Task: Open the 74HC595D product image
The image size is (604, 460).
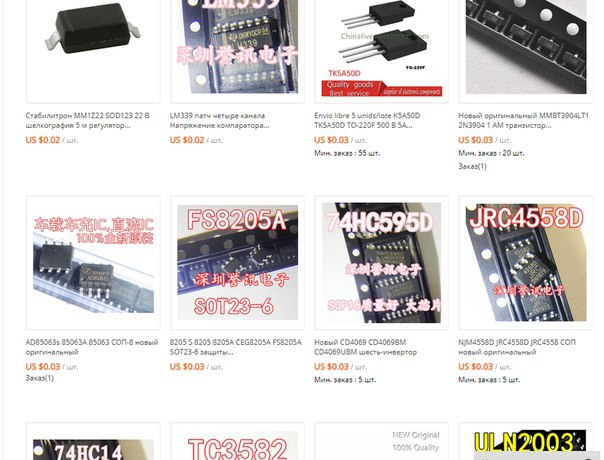Action: tap(381, 263)
